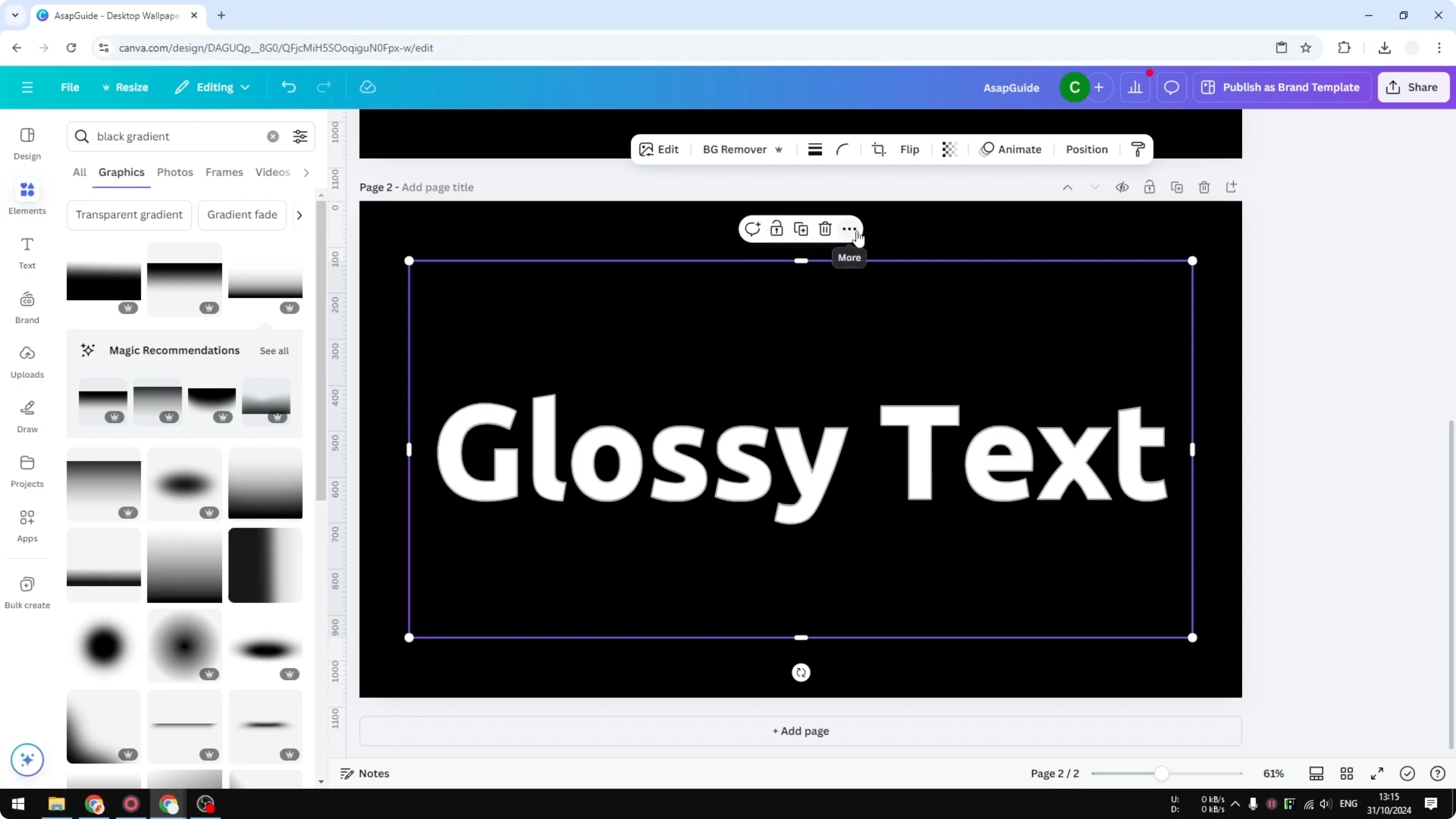Open the Uploads panel

pyautogui.click(x=27, y=360)
